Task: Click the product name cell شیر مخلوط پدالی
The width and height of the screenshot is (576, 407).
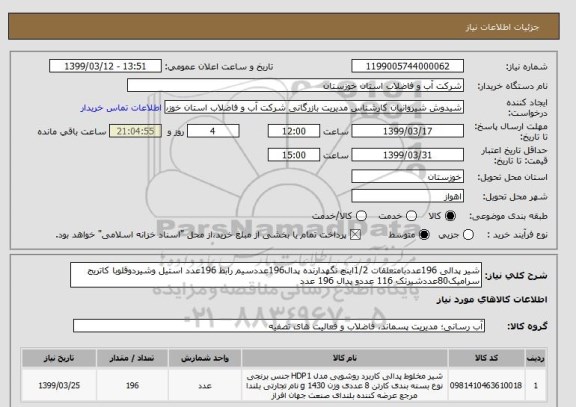Action: [x=345, y=386]
